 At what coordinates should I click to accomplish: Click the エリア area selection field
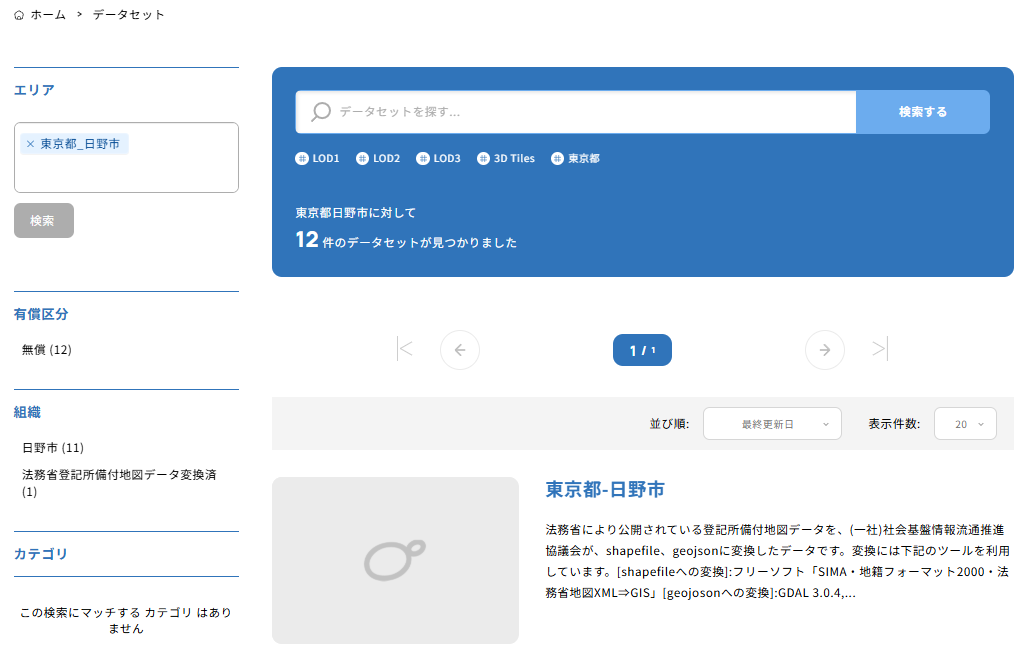[x=126, y=171]
